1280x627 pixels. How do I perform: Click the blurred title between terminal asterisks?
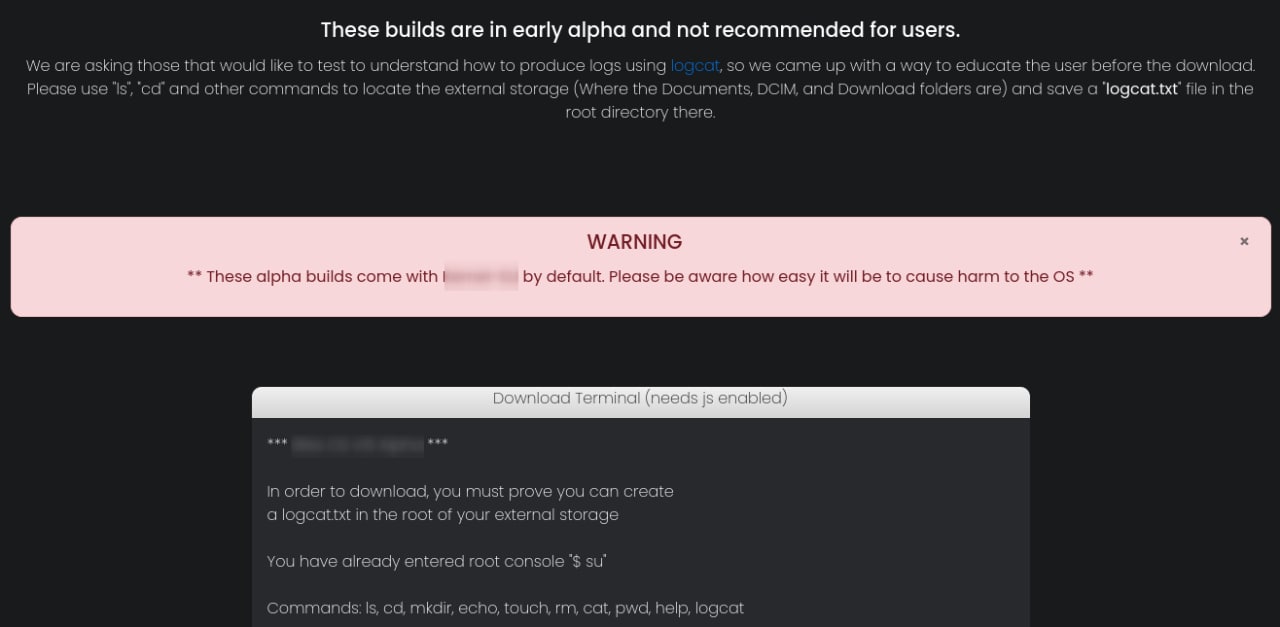click(357, 445)
